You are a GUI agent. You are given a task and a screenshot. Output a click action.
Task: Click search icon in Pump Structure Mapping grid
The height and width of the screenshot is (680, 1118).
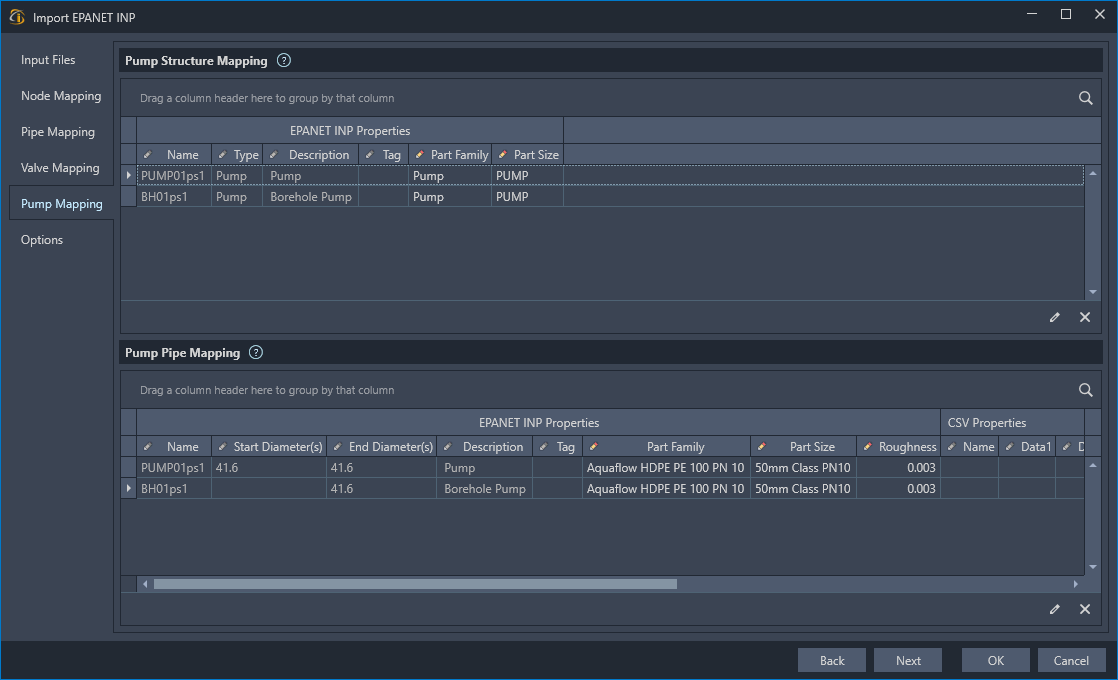tap(1085, 98)
